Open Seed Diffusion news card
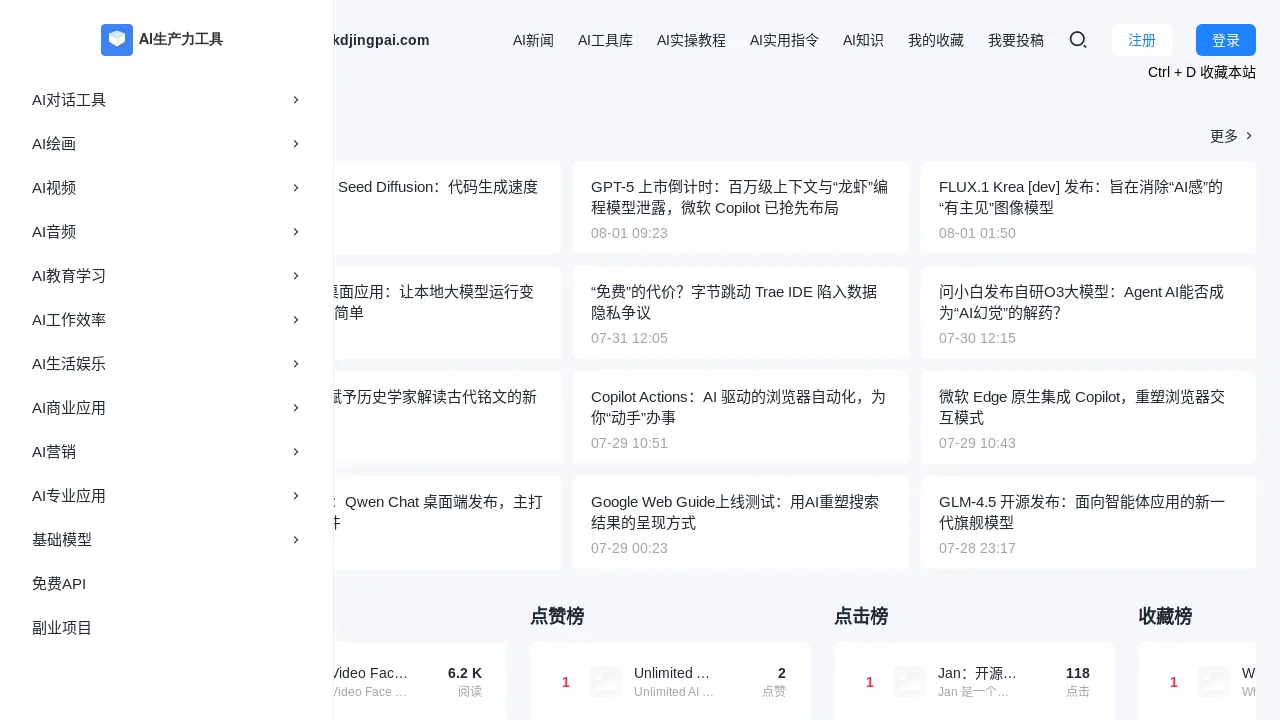Image resolution: width=1280 pixels, height=720 pixels. [x=446, y=208]
